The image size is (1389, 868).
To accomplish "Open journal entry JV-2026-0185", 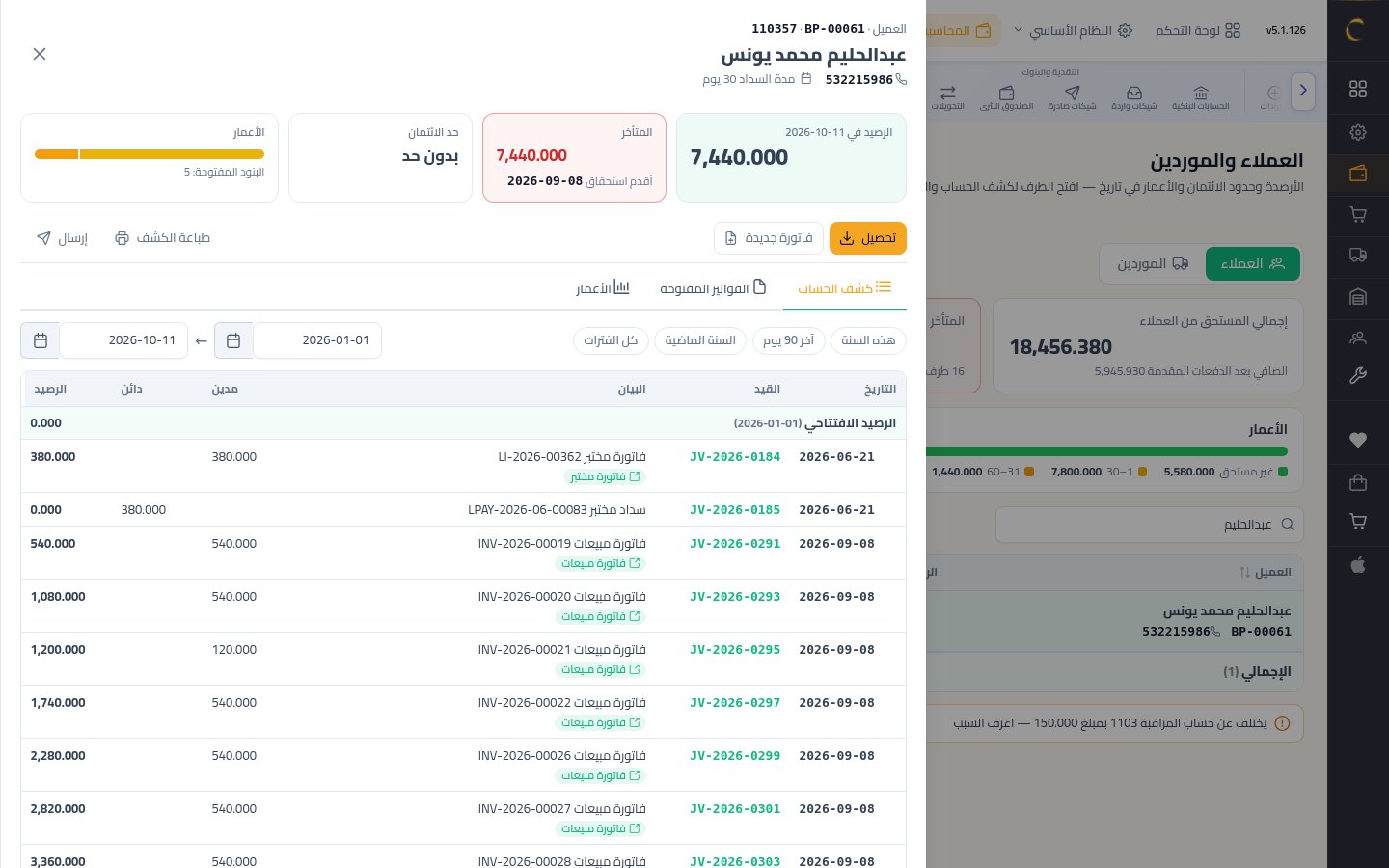I will tap(735, 510).
